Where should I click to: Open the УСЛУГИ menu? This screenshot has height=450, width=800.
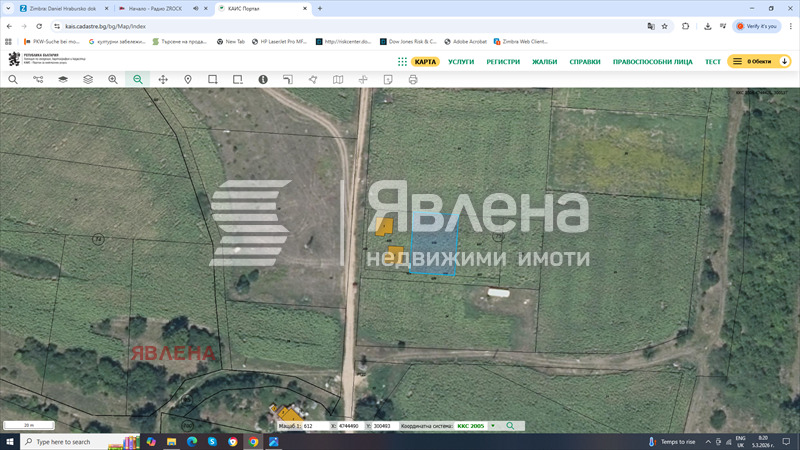pos(461,61)
